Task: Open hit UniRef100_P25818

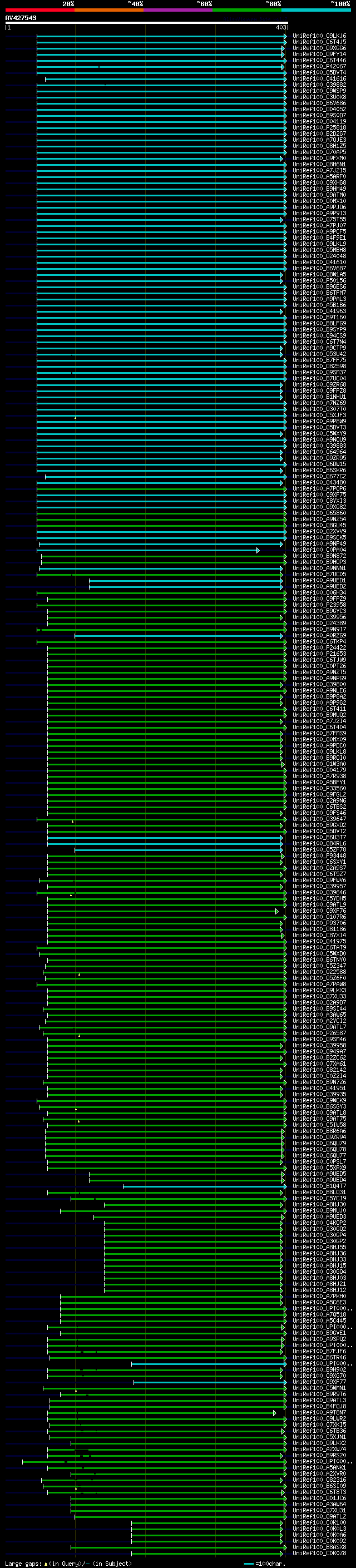Action: coord(319,128)
